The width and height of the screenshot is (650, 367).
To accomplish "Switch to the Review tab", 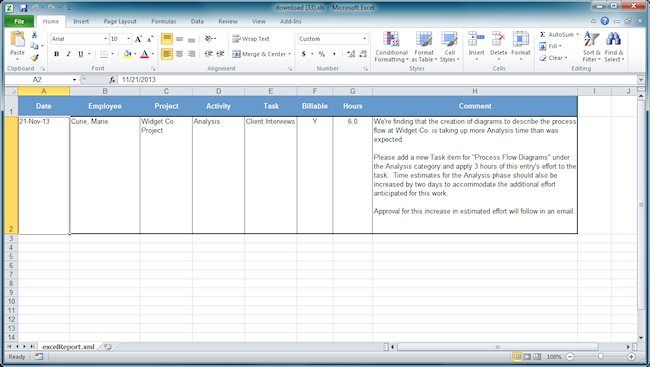I will (x=228, y=21).
